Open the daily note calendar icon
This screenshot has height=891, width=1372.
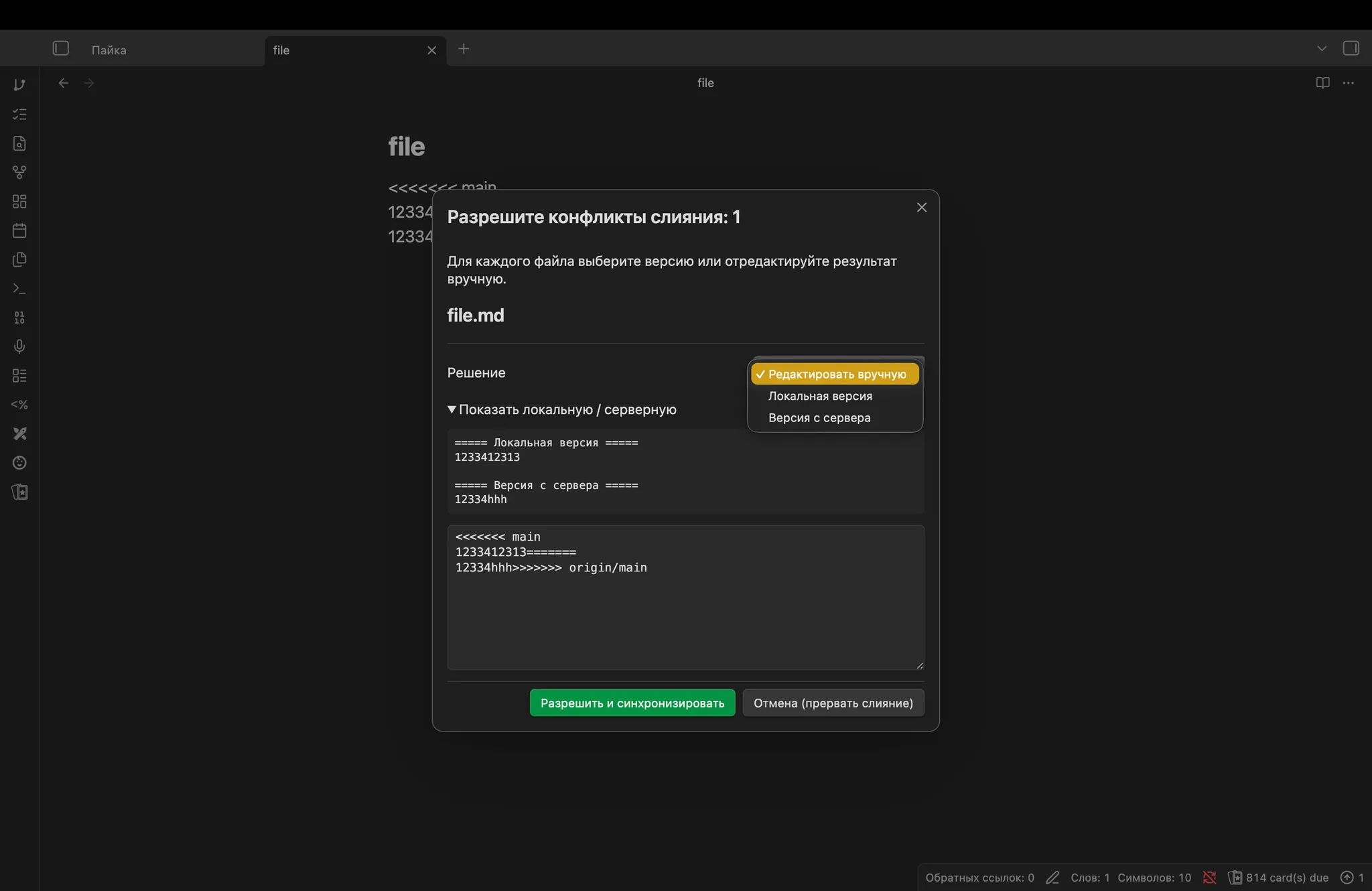[19, 230]
